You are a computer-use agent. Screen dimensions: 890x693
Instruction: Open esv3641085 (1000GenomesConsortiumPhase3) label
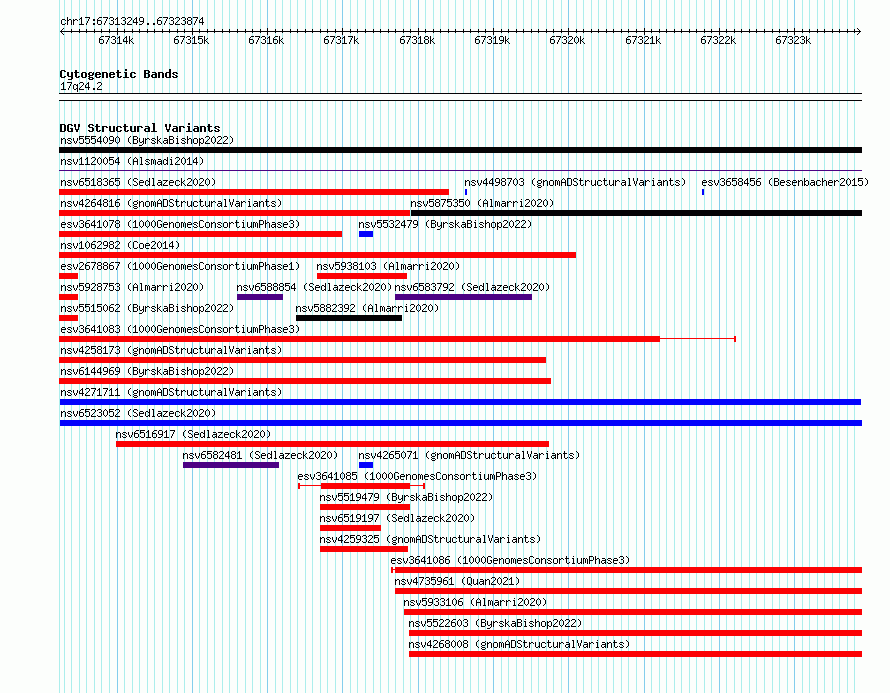[417, 476]
